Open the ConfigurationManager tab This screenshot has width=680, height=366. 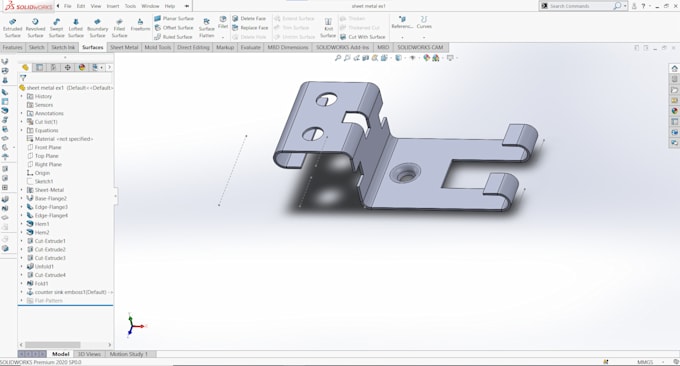click(x=53, y=67)
